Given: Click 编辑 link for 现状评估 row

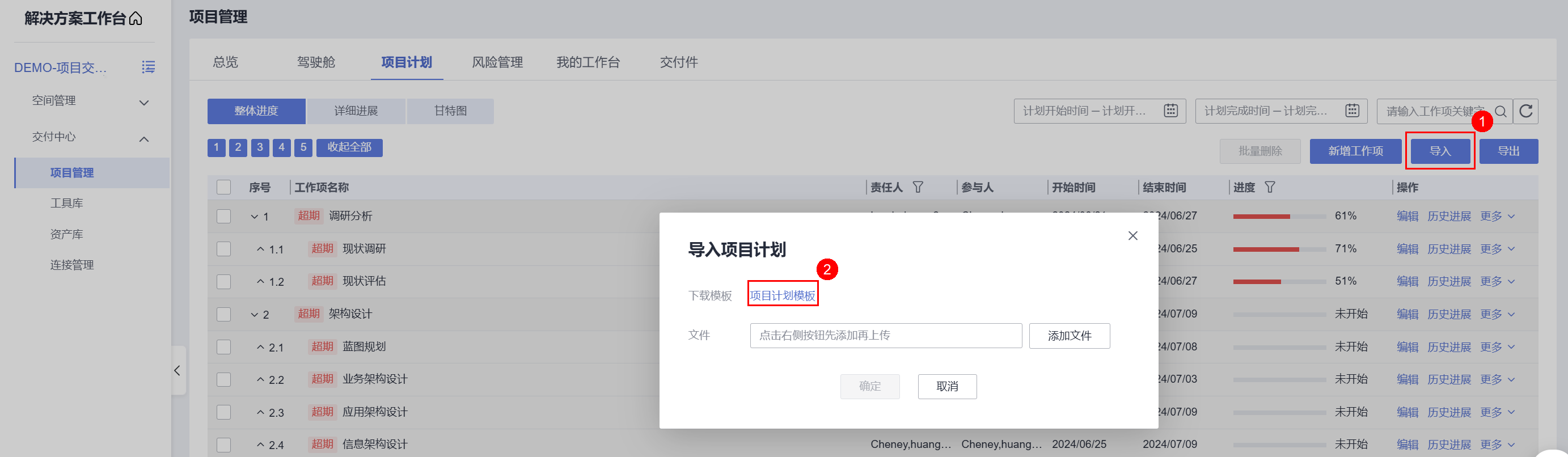Looking at the screenshot, I should 1407,282.
